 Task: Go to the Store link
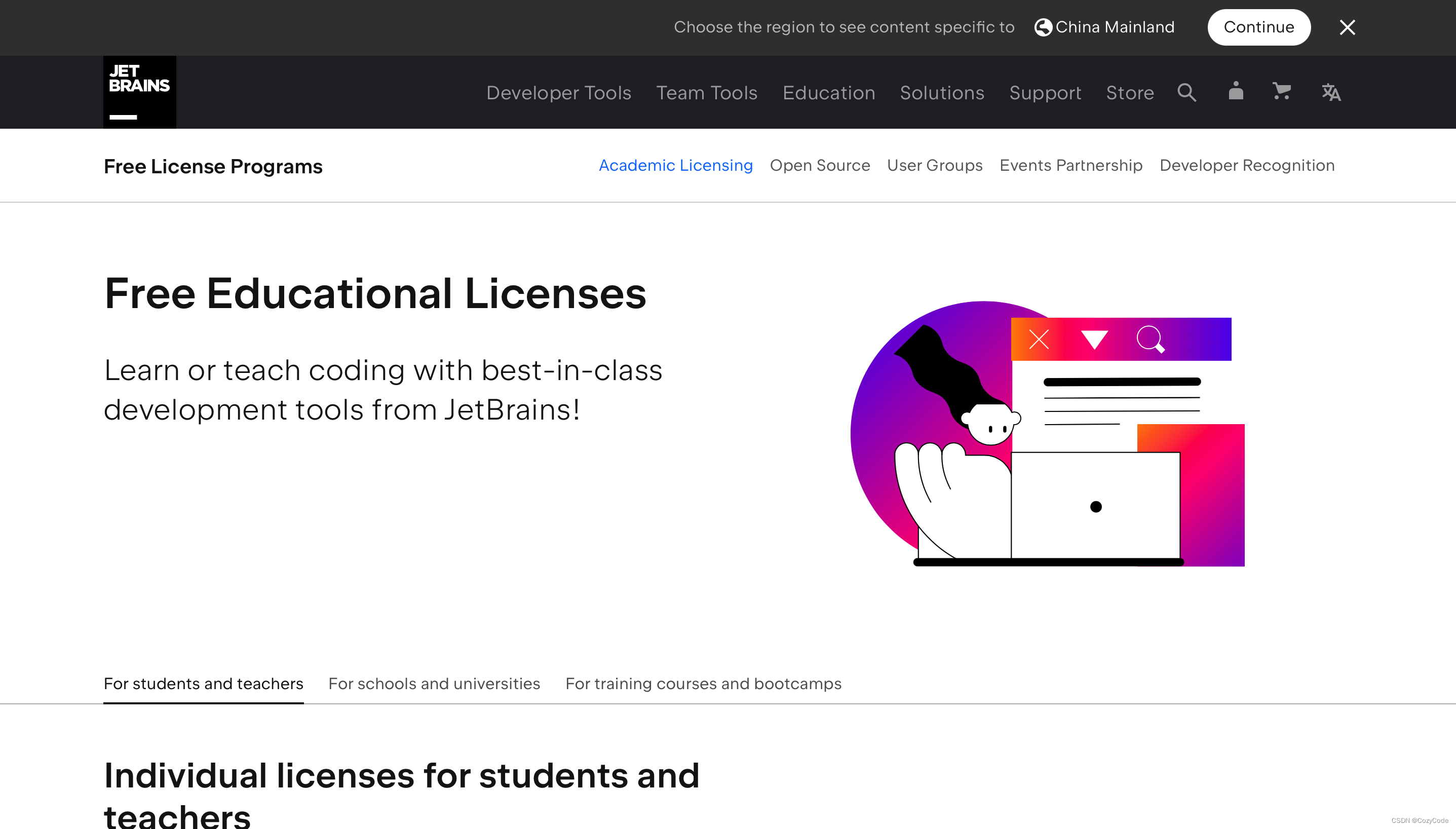coord(1130,93)
